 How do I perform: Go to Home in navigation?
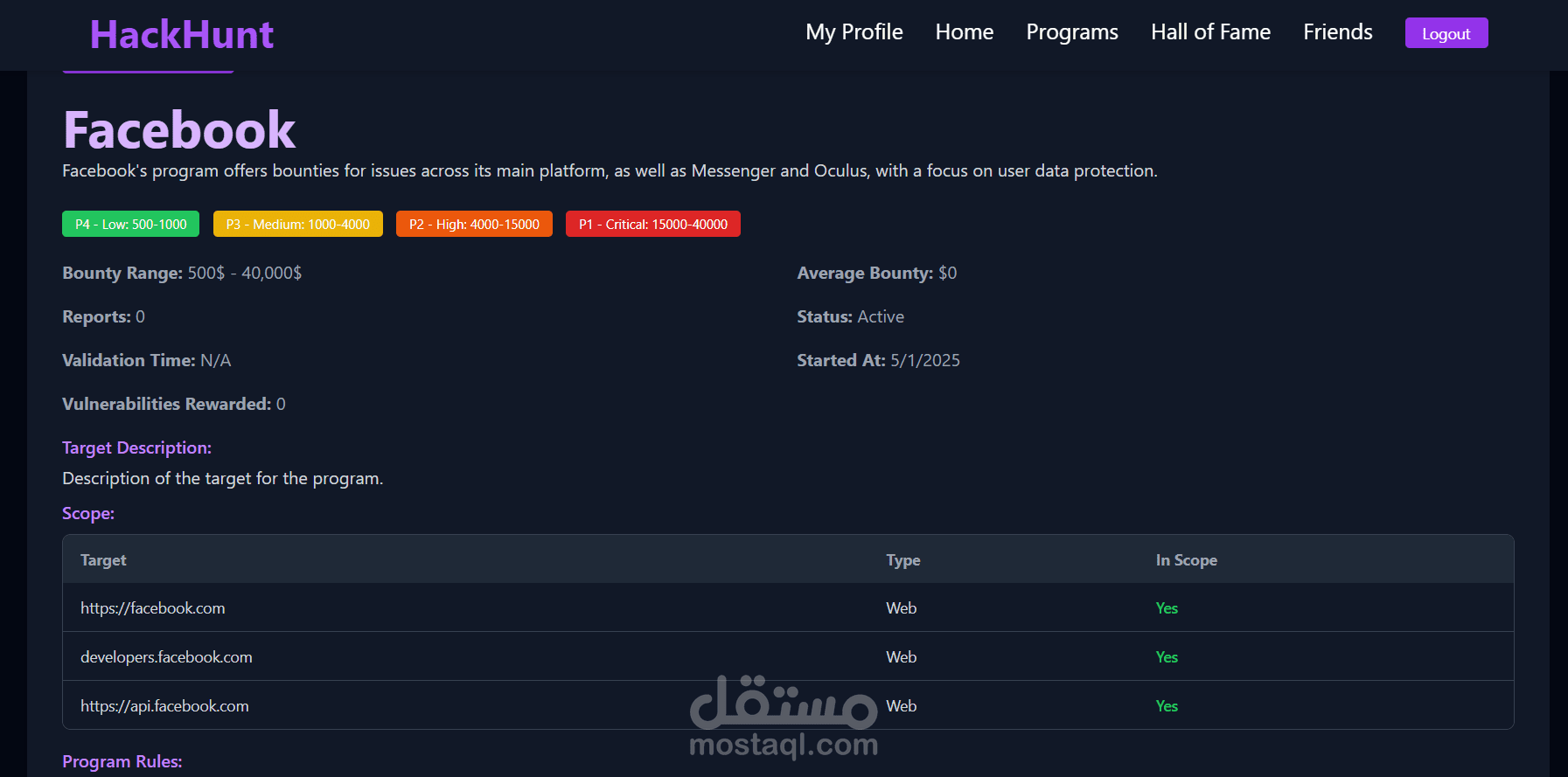[x=965, y=32]
